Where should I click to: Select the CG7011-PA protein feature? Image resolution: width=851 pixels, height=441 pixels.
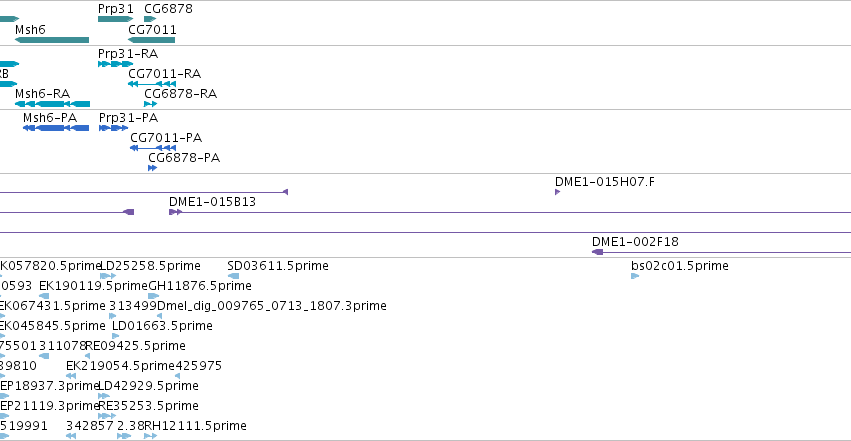coord(153,148)
